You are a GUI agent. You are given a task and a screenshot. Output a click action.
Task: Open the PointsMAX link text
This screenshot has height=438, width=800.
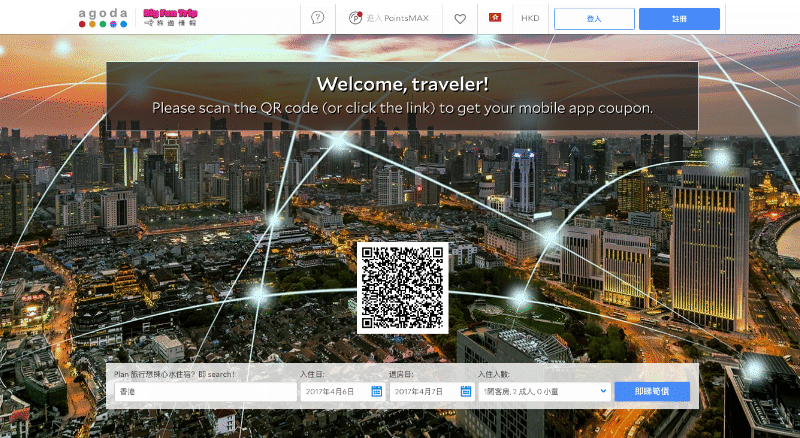point(397,18)
